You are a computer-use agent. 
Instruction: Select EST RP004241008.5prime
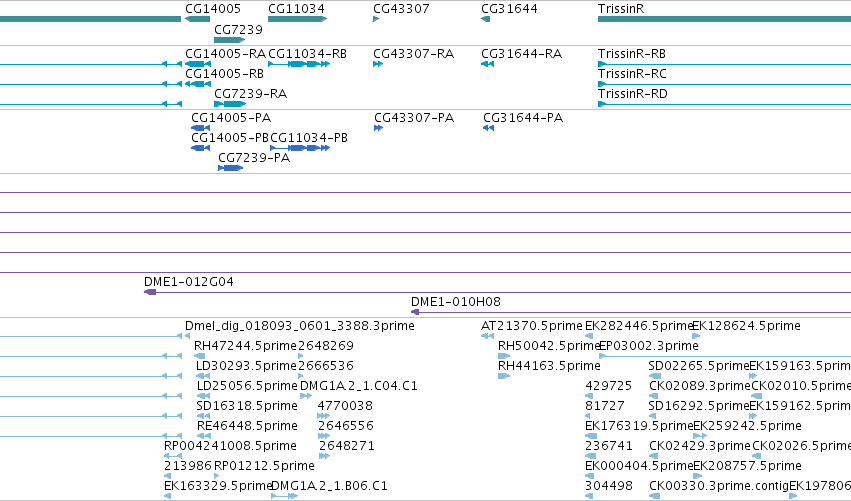click(x=230, y=446)
